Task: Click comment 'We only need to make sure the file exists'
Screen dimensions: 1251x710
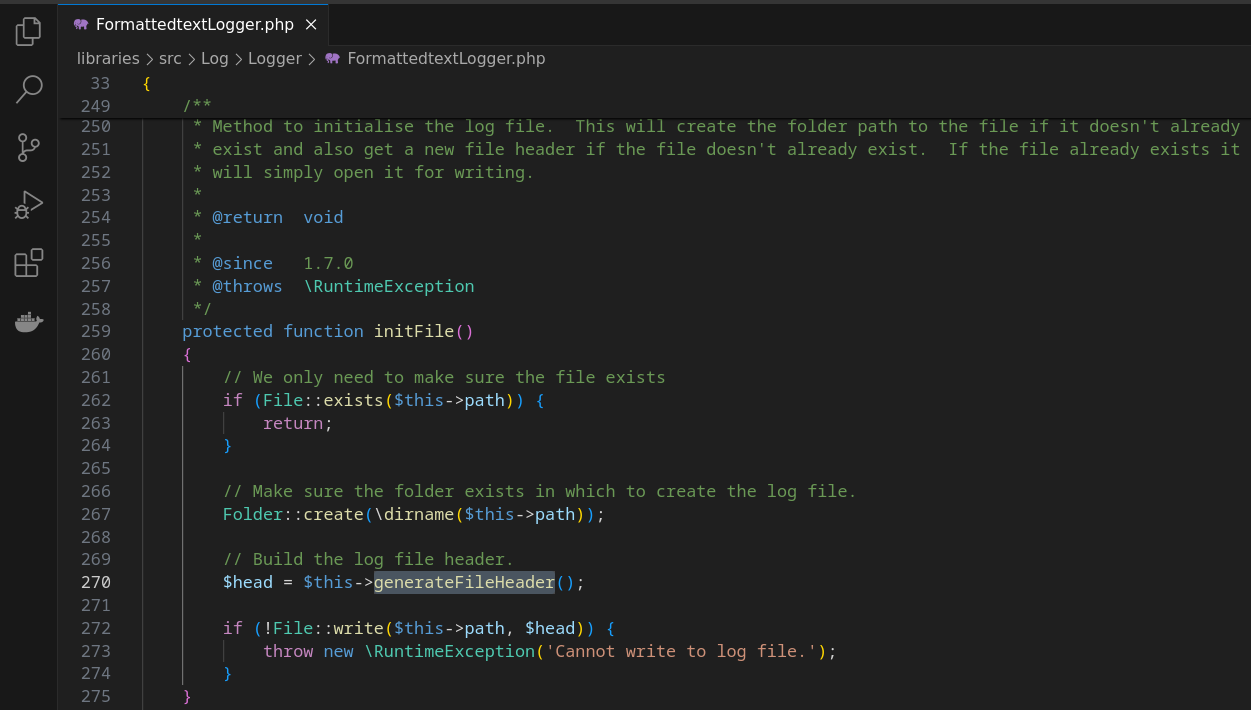Action: [x=444, y=377]
